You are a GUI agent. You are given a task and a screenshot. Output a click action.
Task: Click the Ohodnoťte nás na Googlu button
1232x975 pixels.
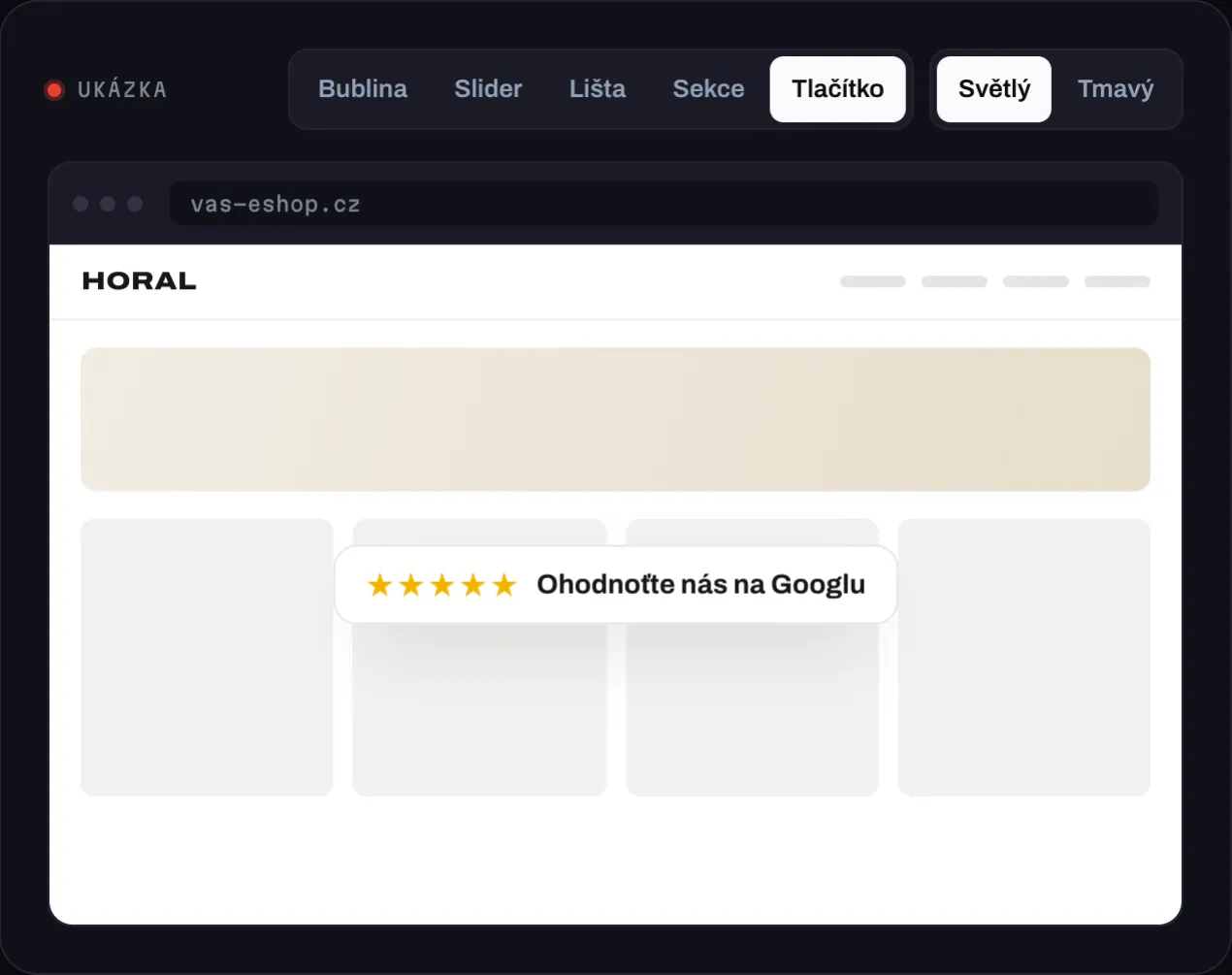(x=616, y=585)
